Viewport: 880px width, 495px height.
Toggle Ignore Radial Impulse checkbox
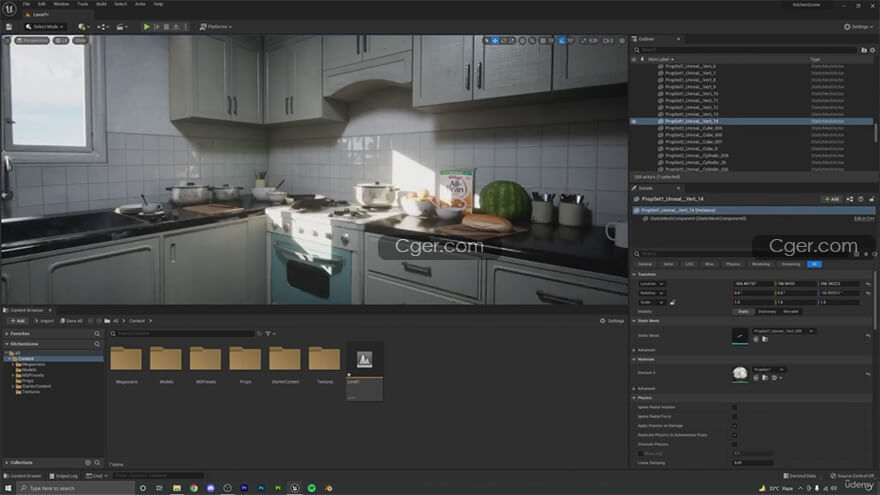[735, 407]
